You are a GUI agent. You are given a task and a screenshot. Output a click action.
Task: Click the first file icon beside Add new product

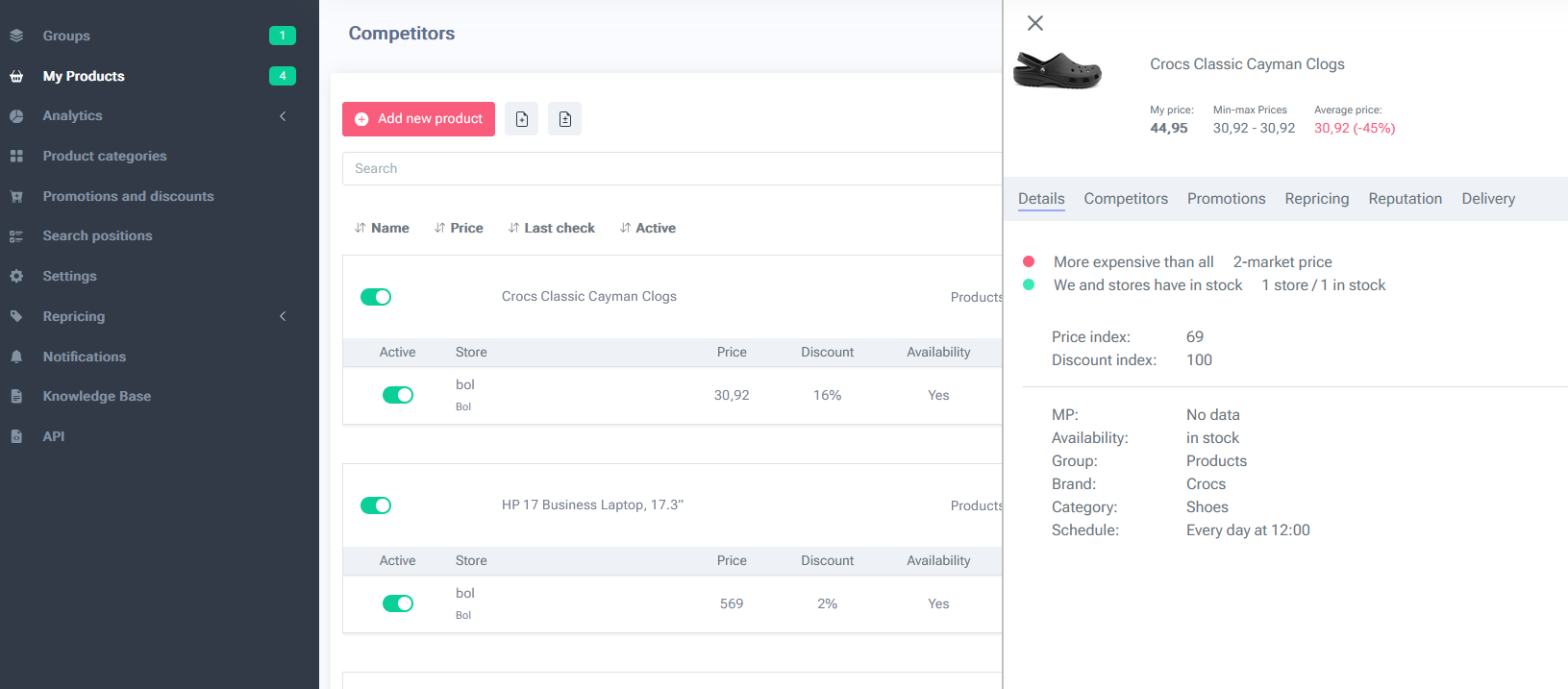tap(522, 119)
